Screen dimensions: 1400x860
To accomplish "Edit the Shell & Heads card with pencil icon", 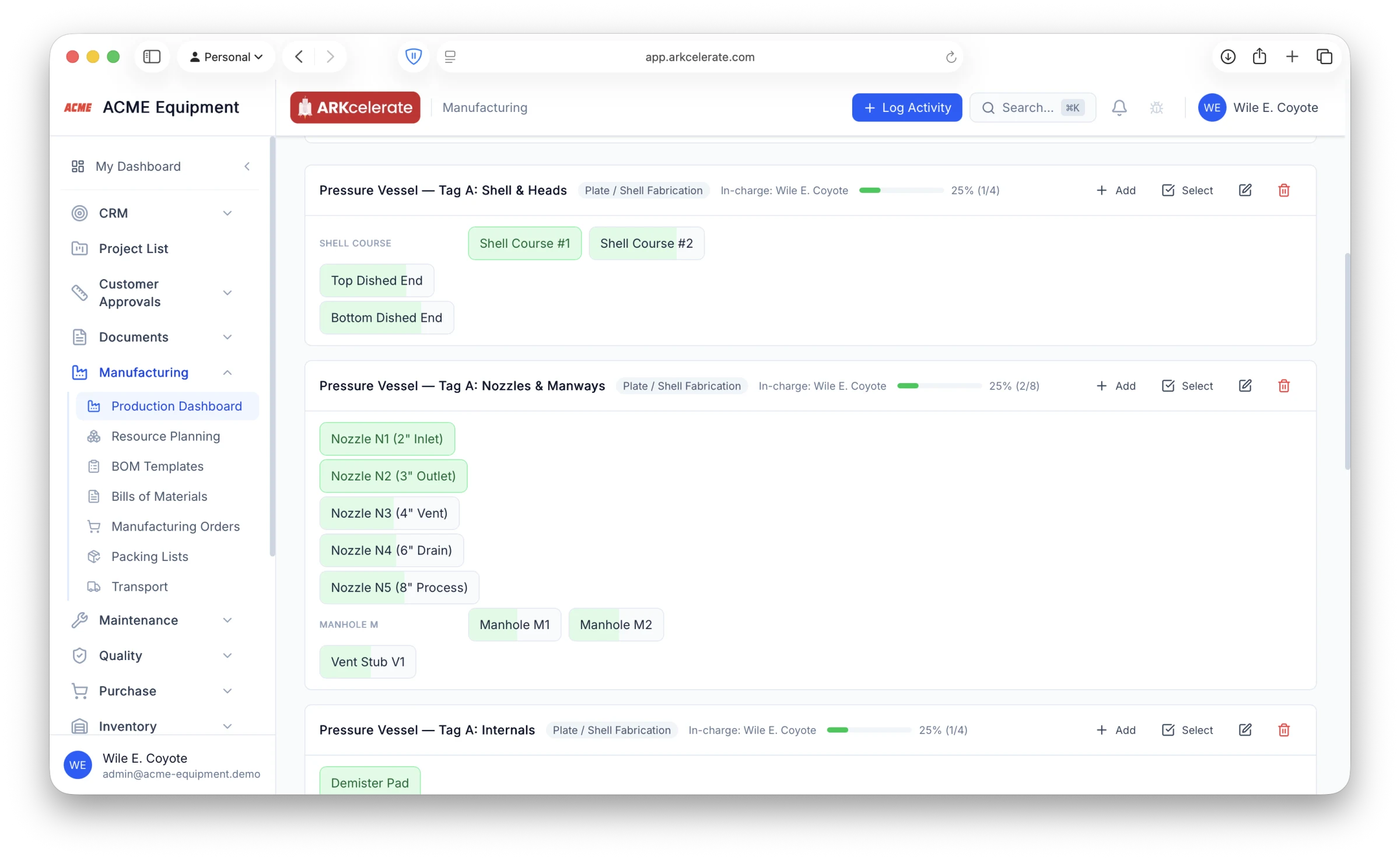I will point(1245,190).
